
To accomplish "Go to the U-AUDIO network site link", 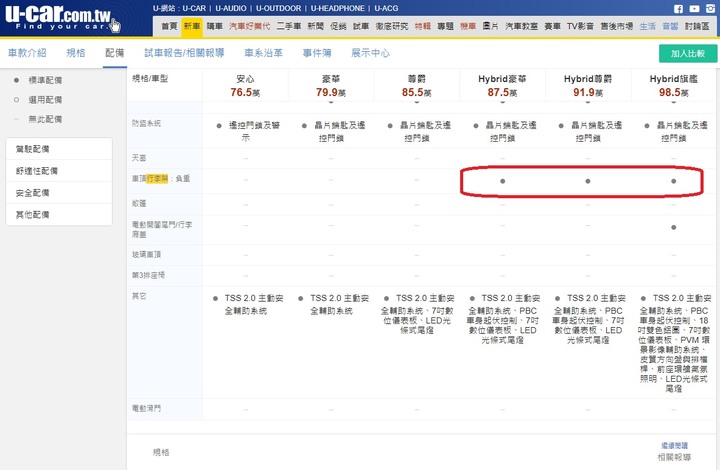I will 231,8.
